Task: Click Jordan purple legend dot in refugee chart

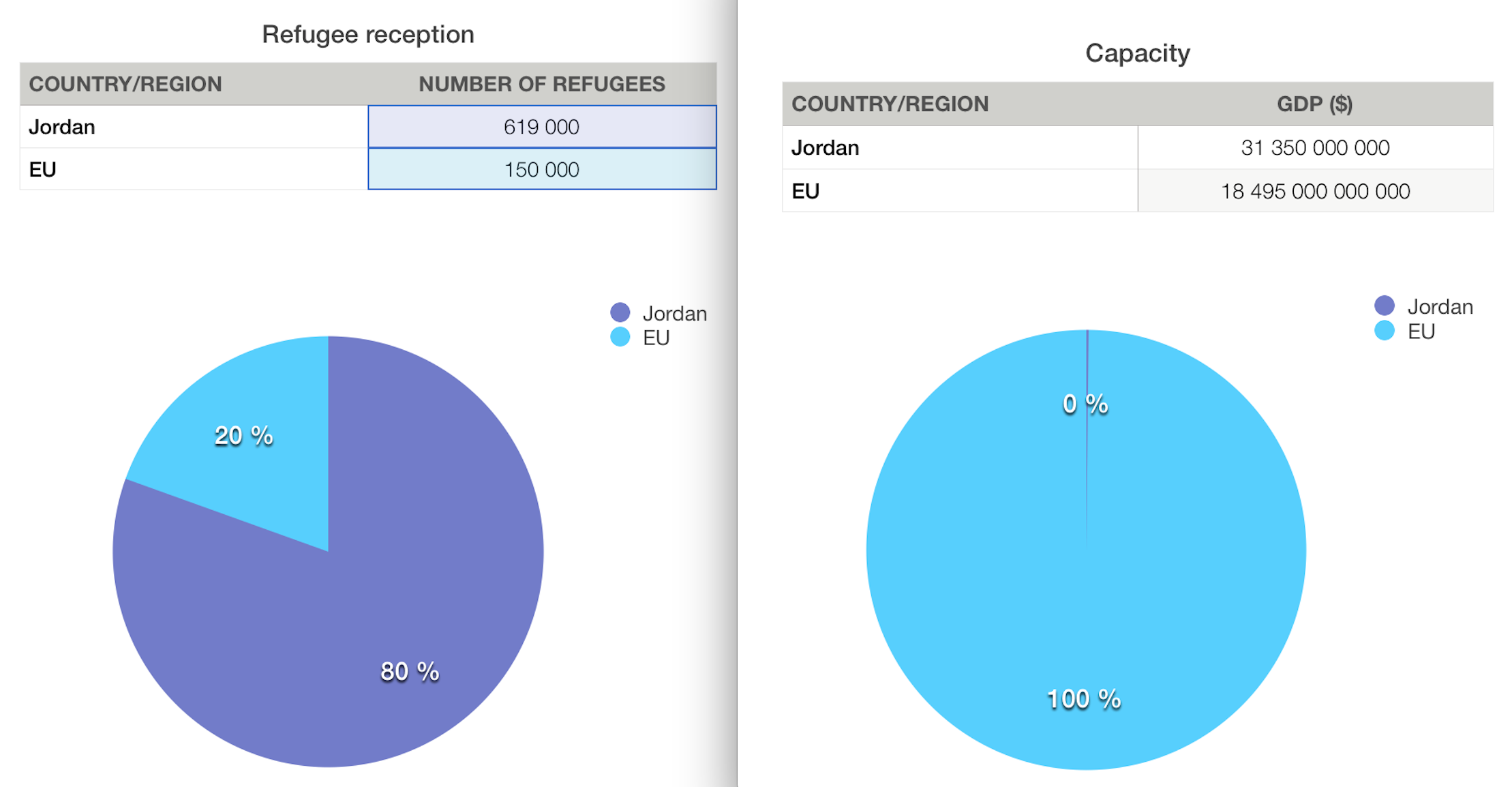Action: 620,313
